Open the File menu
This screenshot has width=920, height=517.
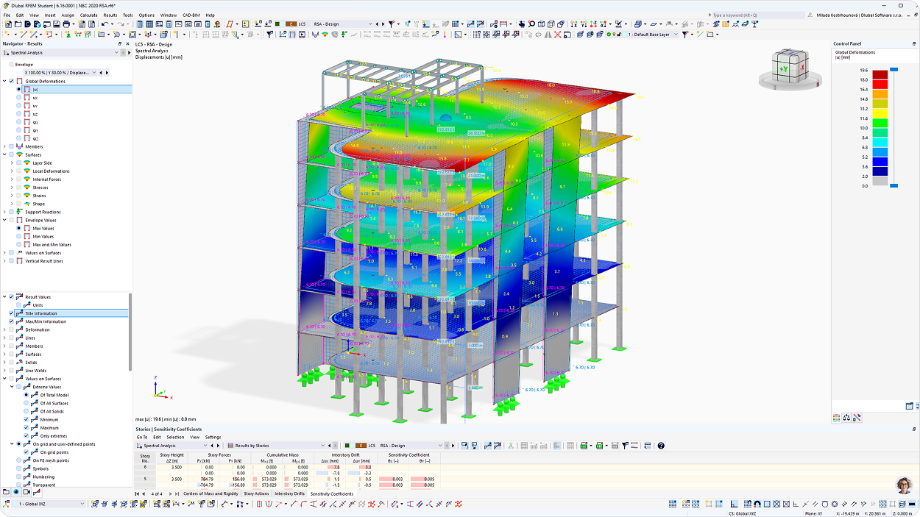pos(6,15)
